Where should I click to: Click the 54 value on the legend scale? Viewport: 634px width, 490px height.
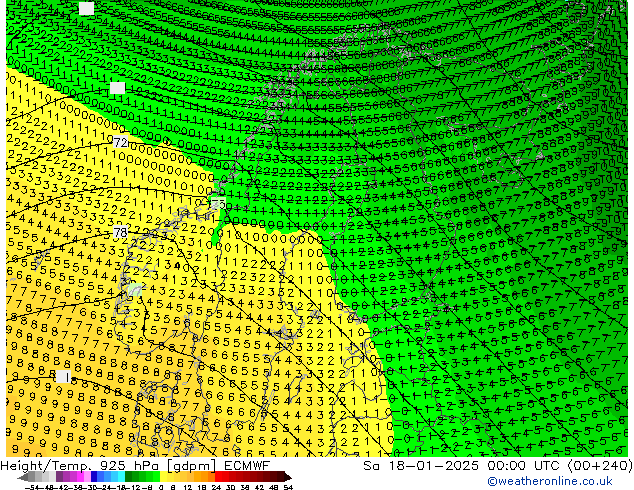click(x=287, y=487)
